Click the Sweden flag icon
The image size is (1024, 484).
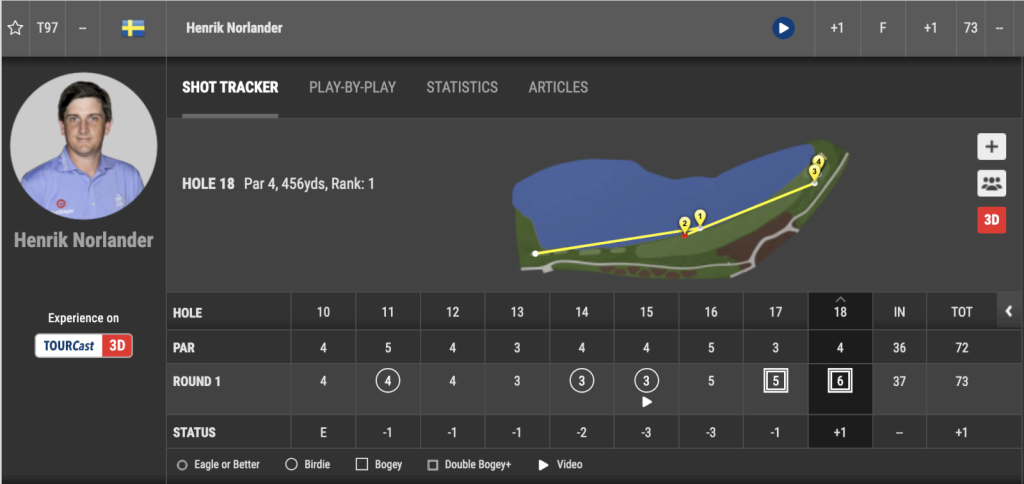pyautogui.click(x=133, y=28)
